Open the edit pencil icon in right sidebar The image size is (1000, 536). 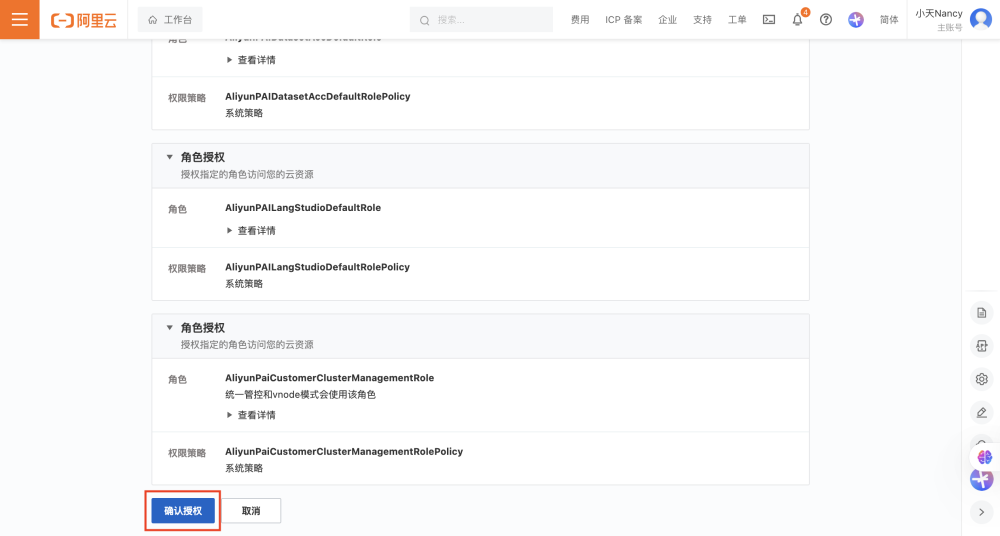[x=982, y=412]
